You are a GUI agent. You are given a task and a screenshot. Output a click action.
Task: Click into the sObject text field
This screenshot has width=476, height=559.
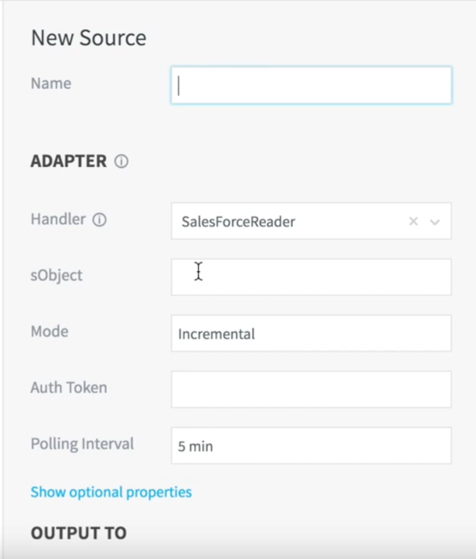click(x=311, y=277)
